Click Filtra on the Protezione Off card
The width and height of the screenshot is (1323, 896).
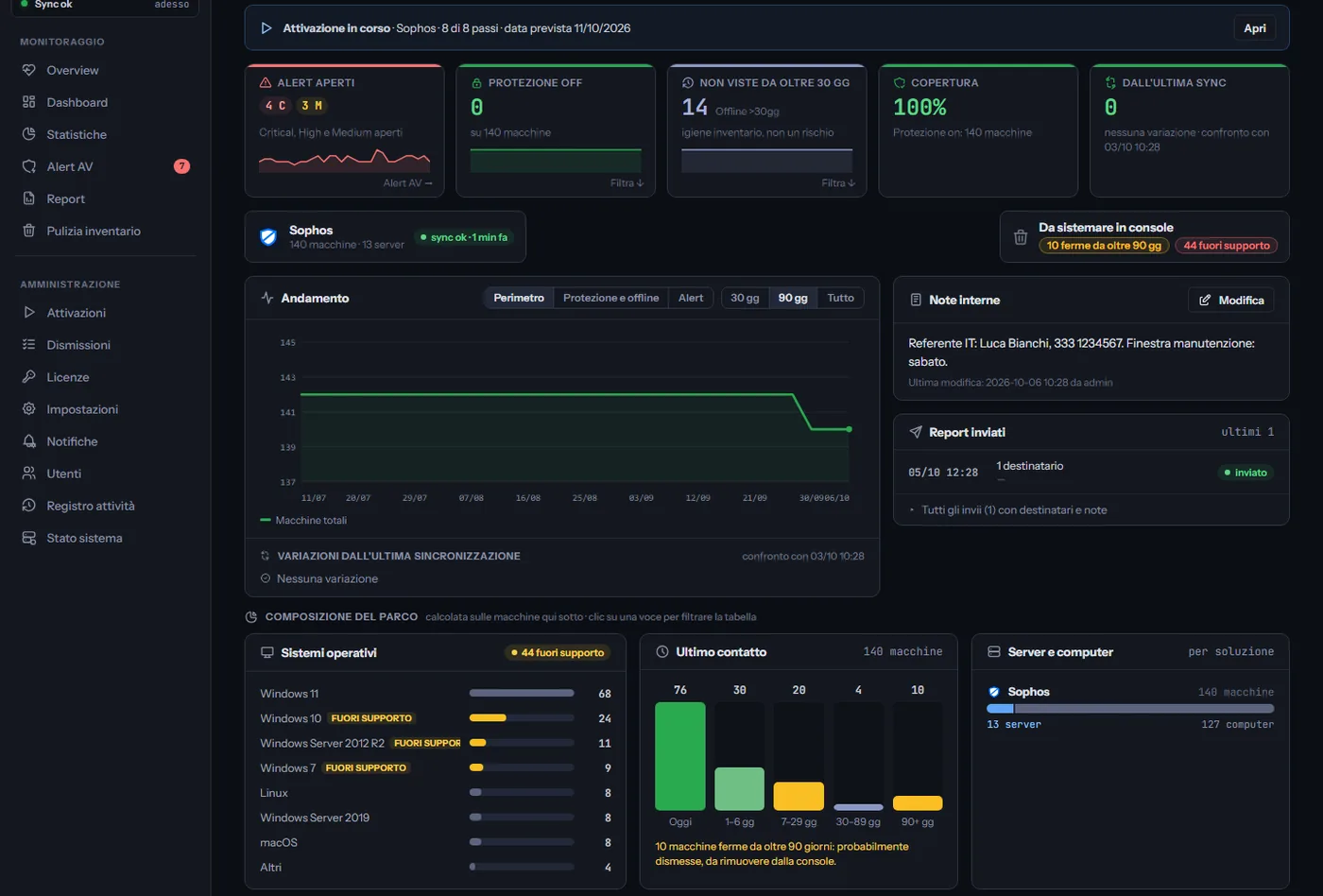click(x=627, y=183)
